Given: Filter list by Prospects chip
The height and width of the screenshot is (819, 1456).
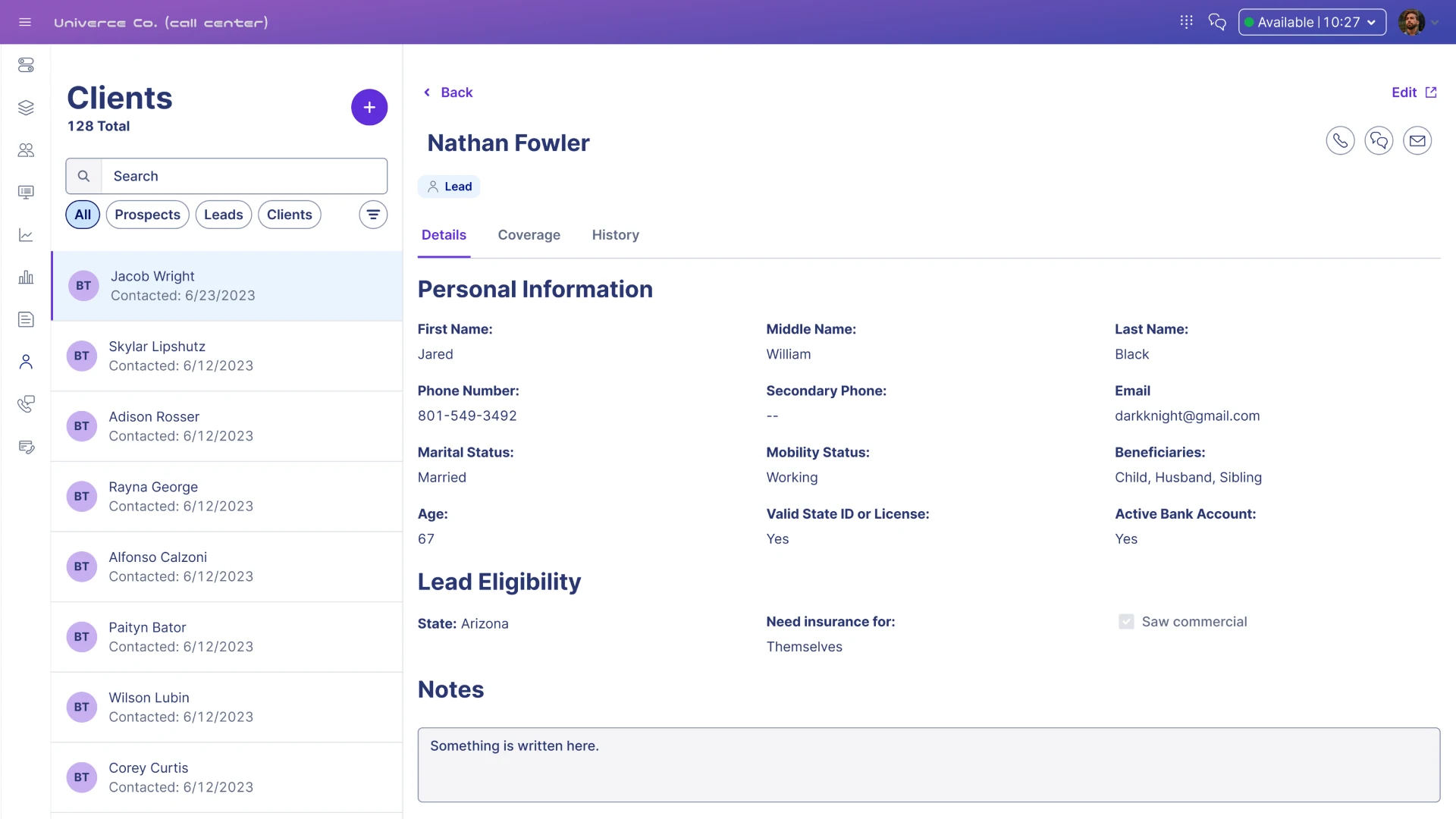Looking at the screenshot, I should (147, 215).
